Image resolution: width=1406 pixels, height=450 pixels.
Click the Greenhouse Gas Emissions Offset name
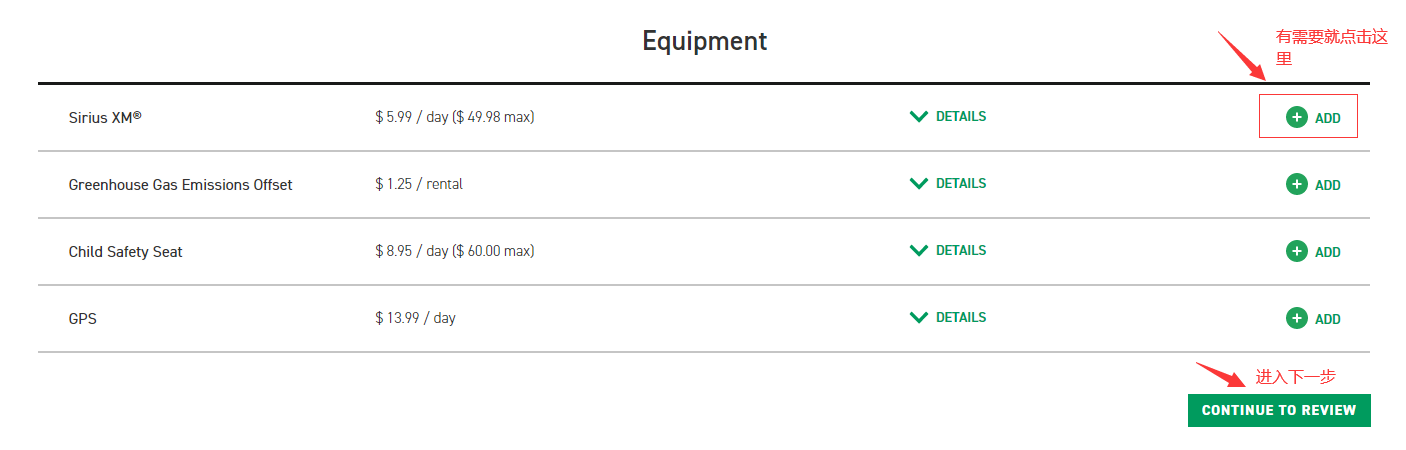180,185
